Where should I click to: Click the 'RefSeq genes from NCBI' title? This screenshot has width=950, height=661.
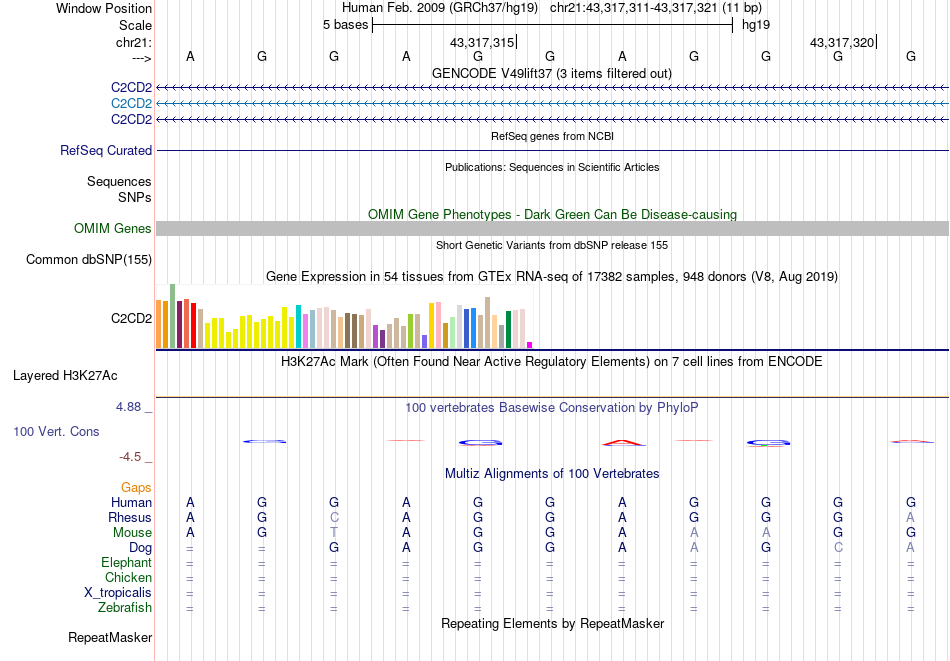[552, 136]
